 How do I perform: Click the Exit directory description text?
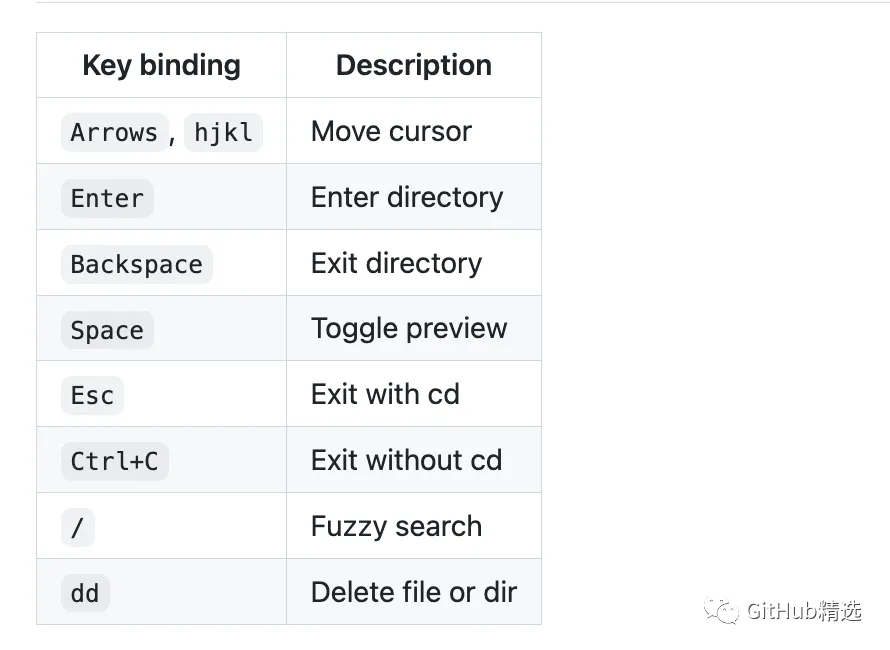tap(396, 263)
